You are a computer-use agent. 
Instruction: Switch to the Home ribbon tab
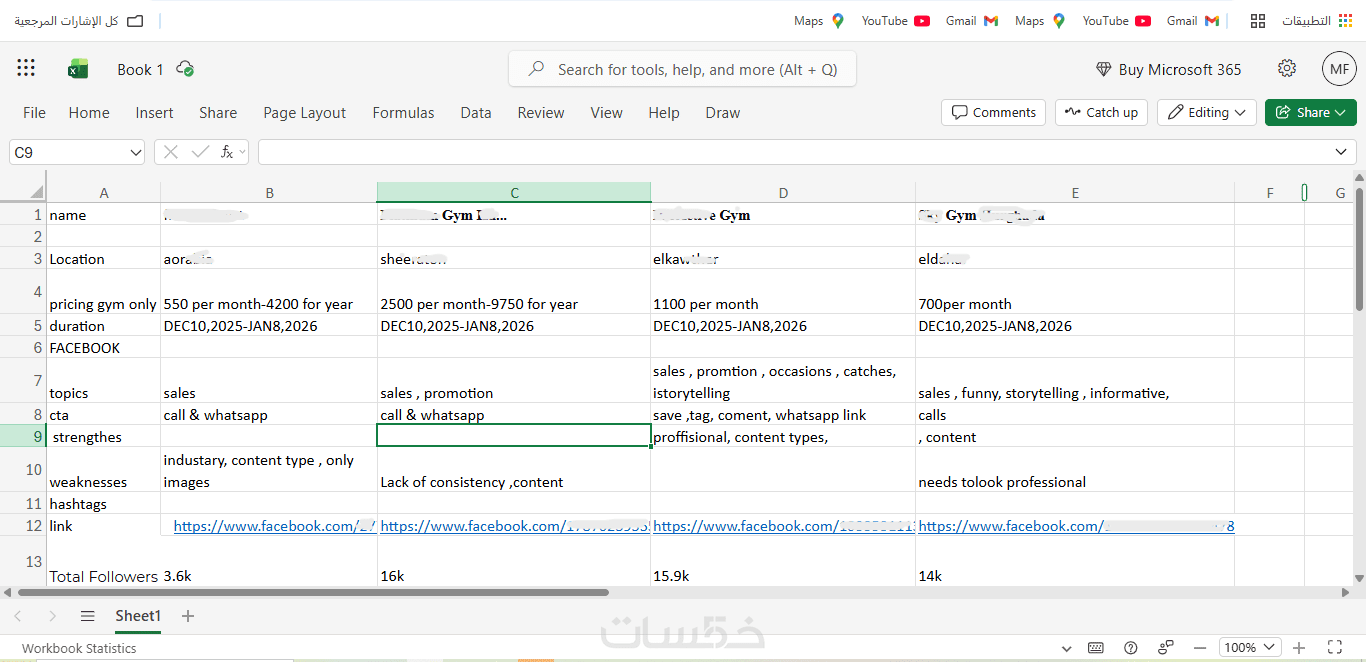(89, 113)
